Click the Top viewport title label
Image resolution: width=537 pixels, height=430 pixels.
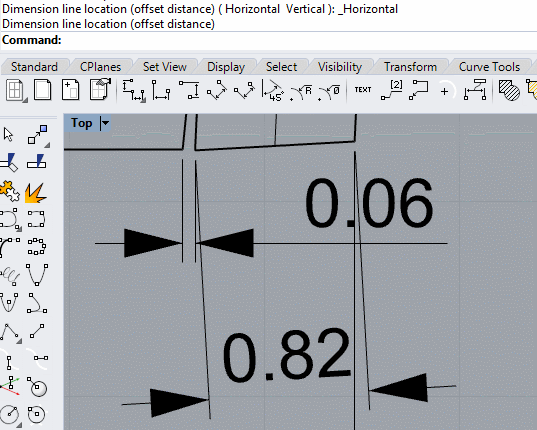pos(82,123)
